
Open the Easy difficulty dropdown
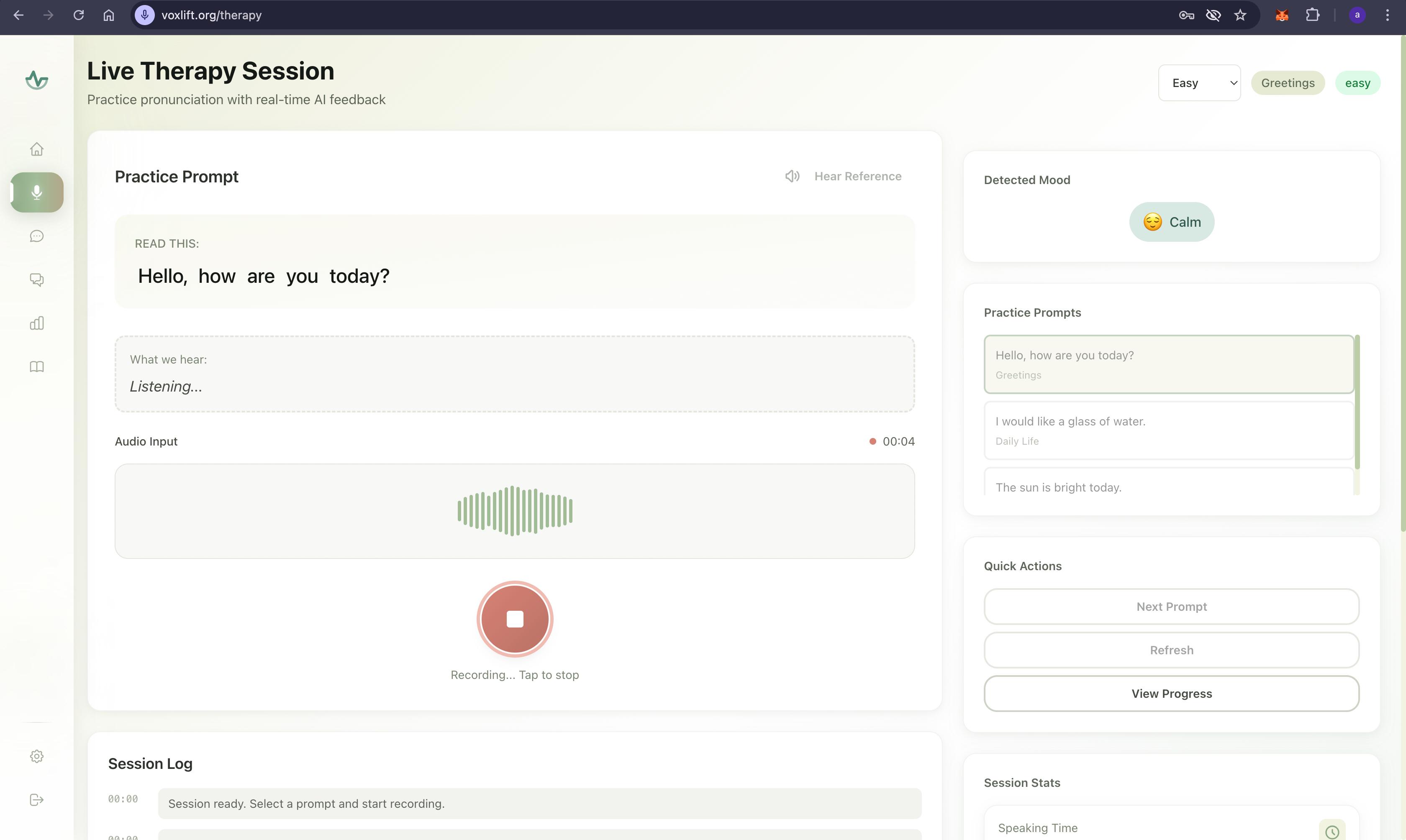click(x=1199, y=83)
